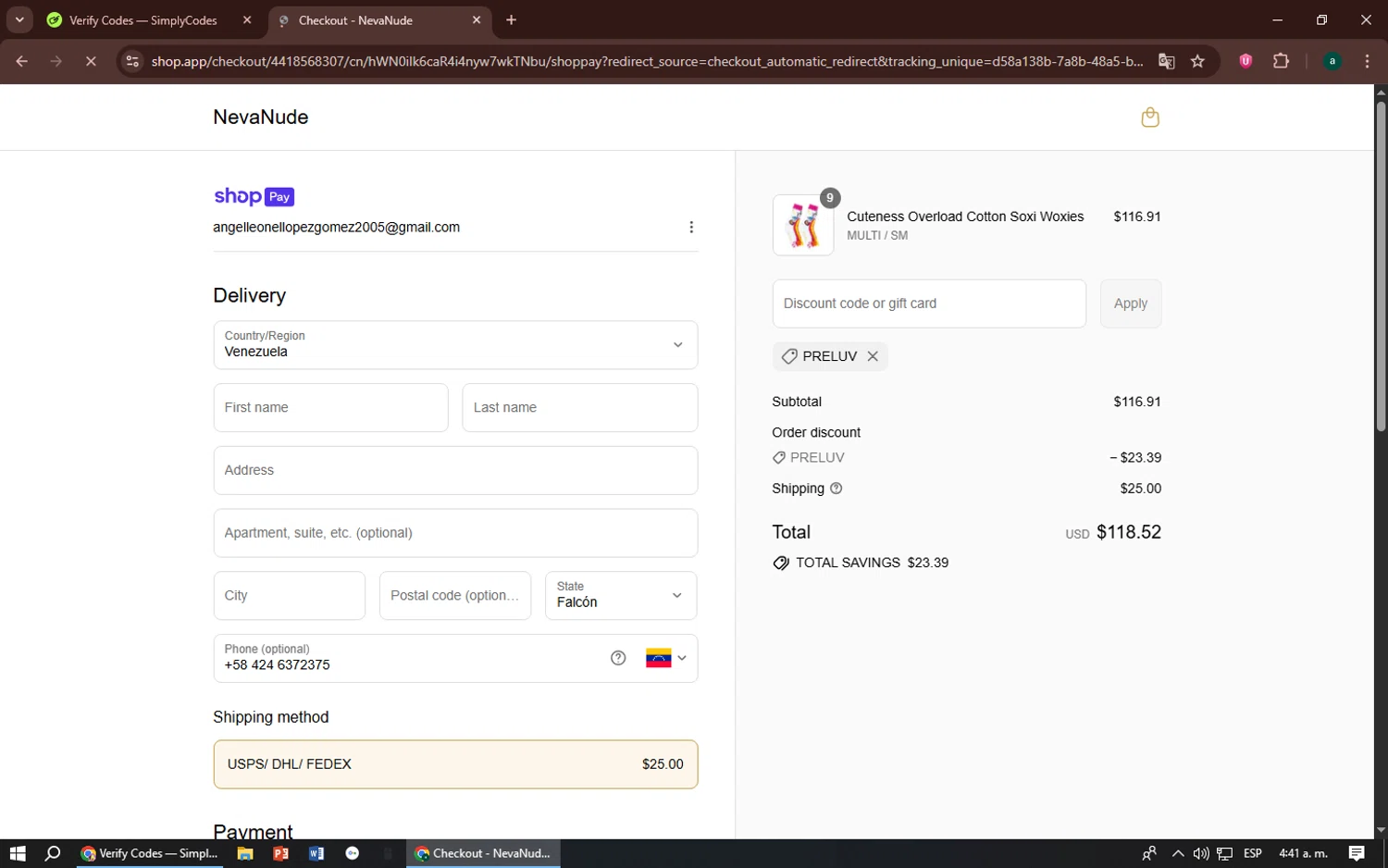The height and width of the screenshot is (868, 1388).
Task: Show hidden system tray icons
Action: pos(1177,853)
